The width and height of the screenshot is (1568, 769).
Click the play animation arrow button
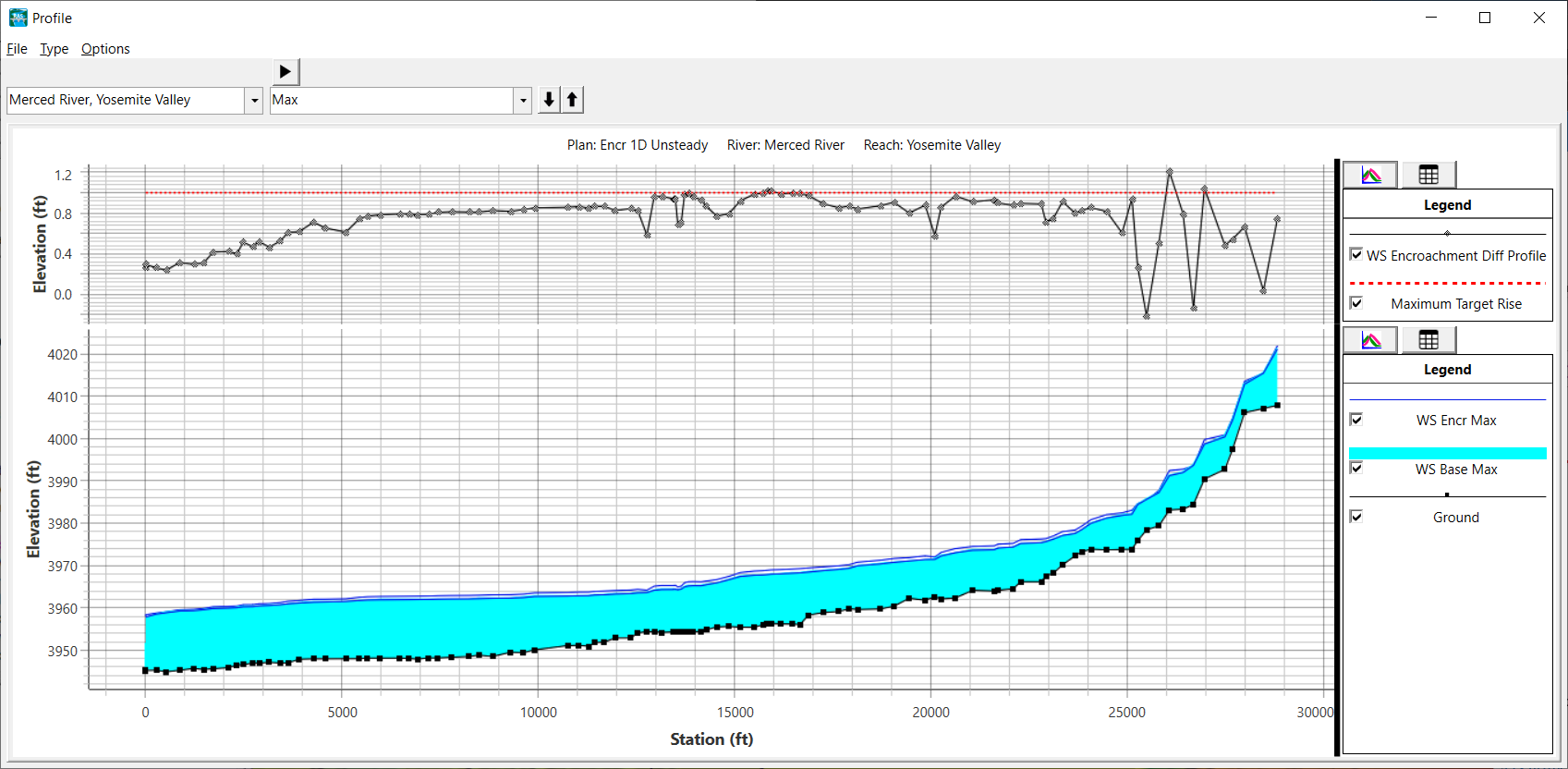click(286, 72)
